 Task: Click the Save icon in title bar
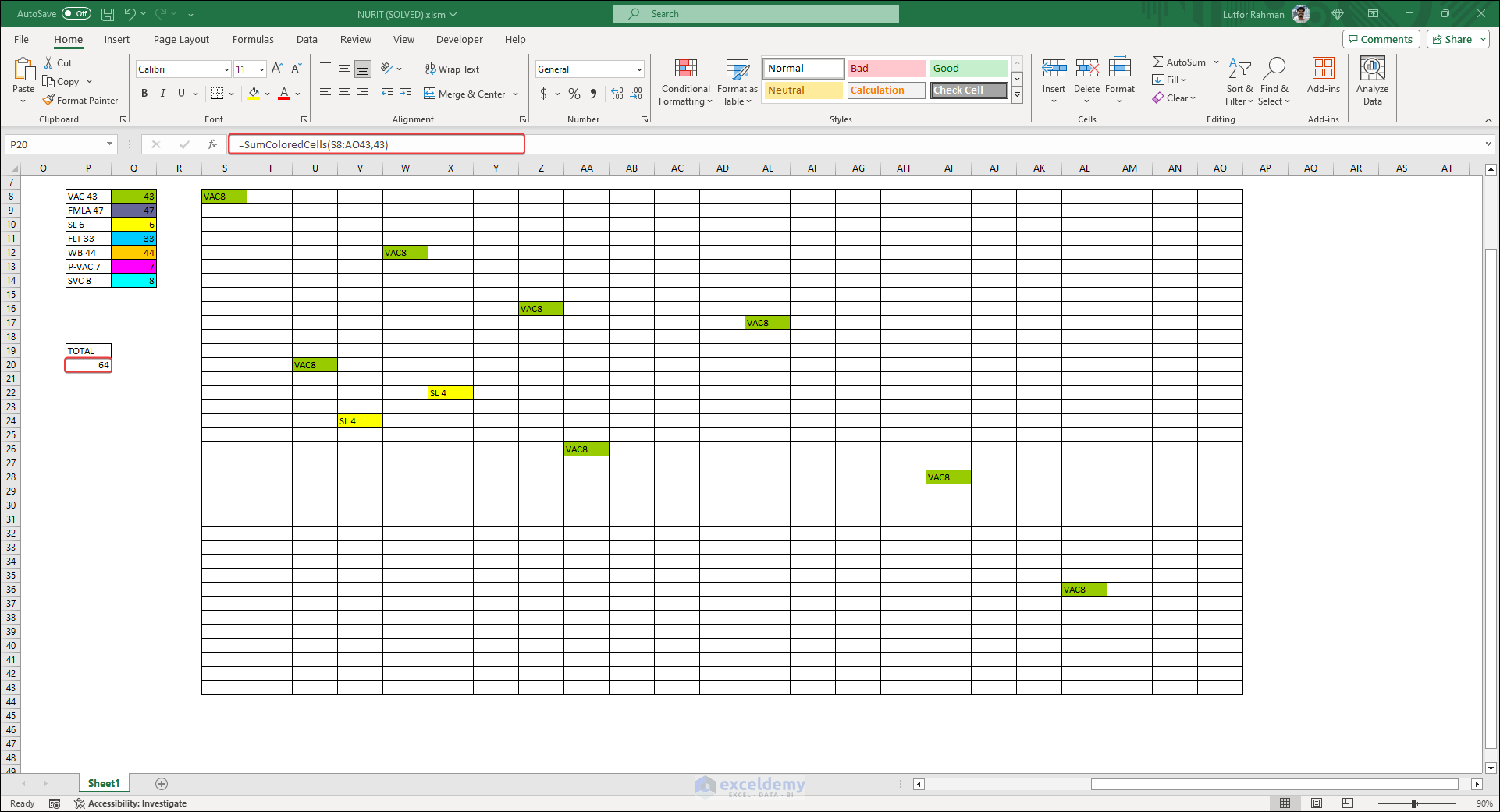point(108,14)
